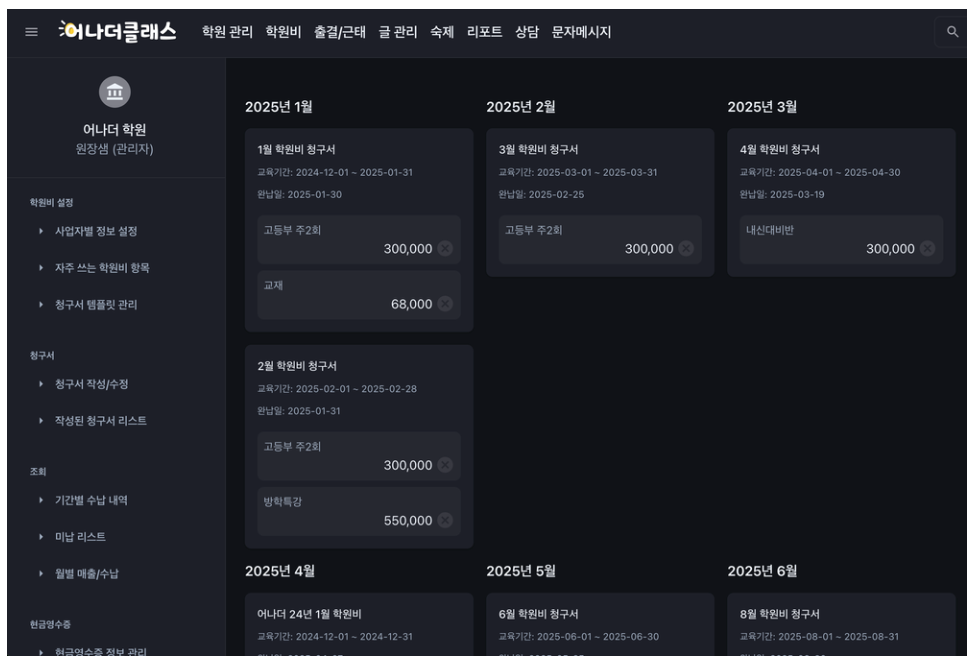Expand arrow beside 기간별 수납 내역

(x=41, y=500)
